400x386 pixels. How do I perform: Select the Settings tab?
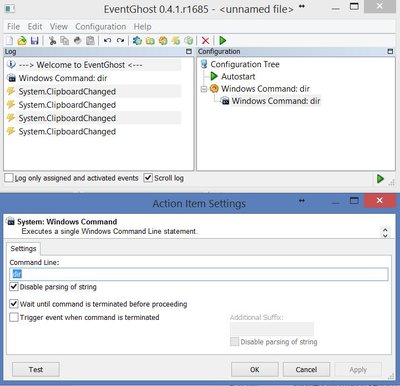point(23,249)
